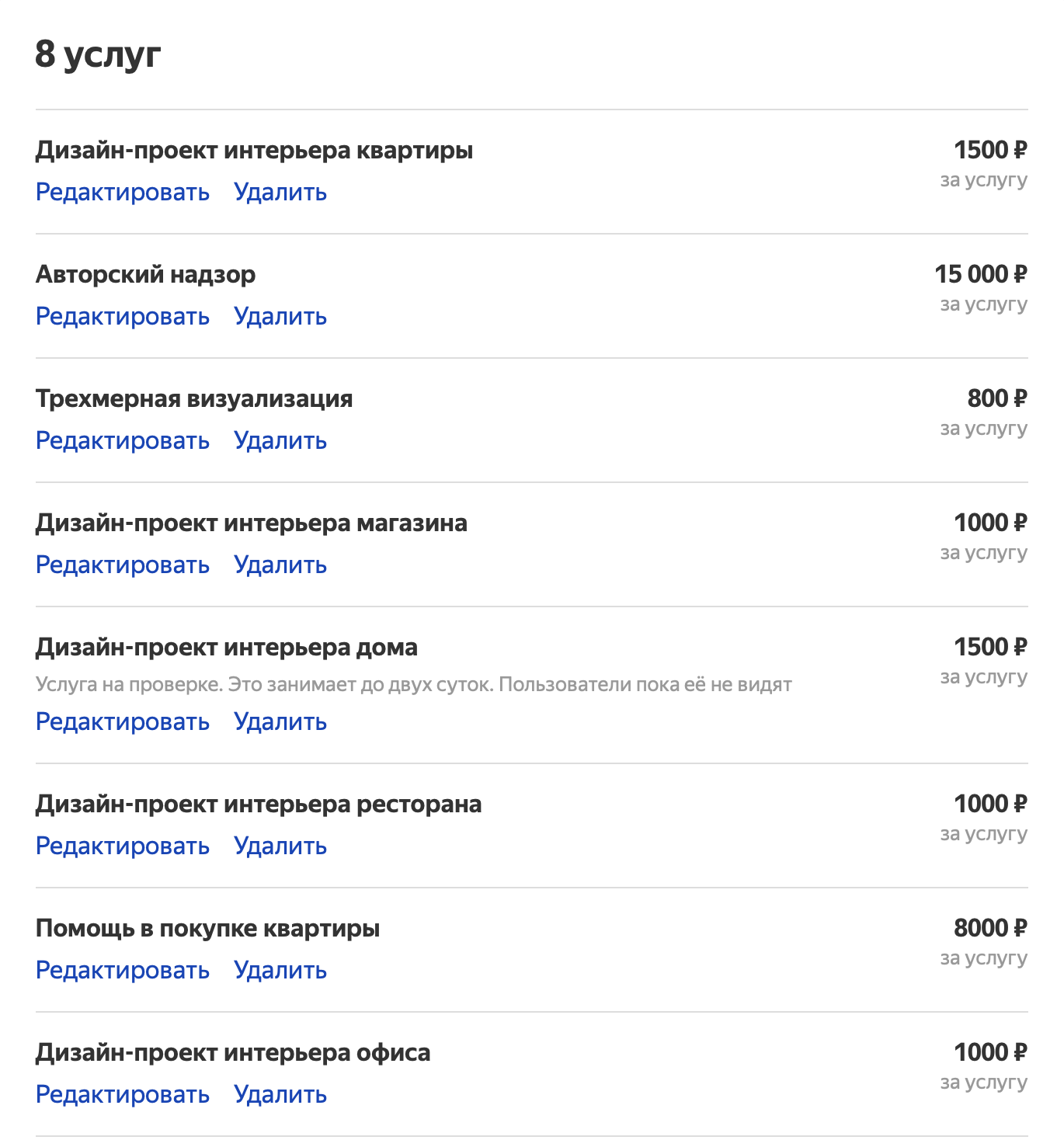
Task: Edit the apartment interior design service
Action: coord(123,193)
